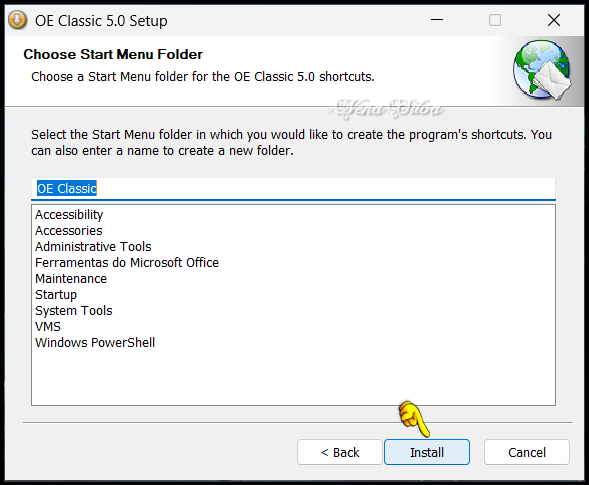Choose the System Tools folder
The image size is (589, 485).
74,311
